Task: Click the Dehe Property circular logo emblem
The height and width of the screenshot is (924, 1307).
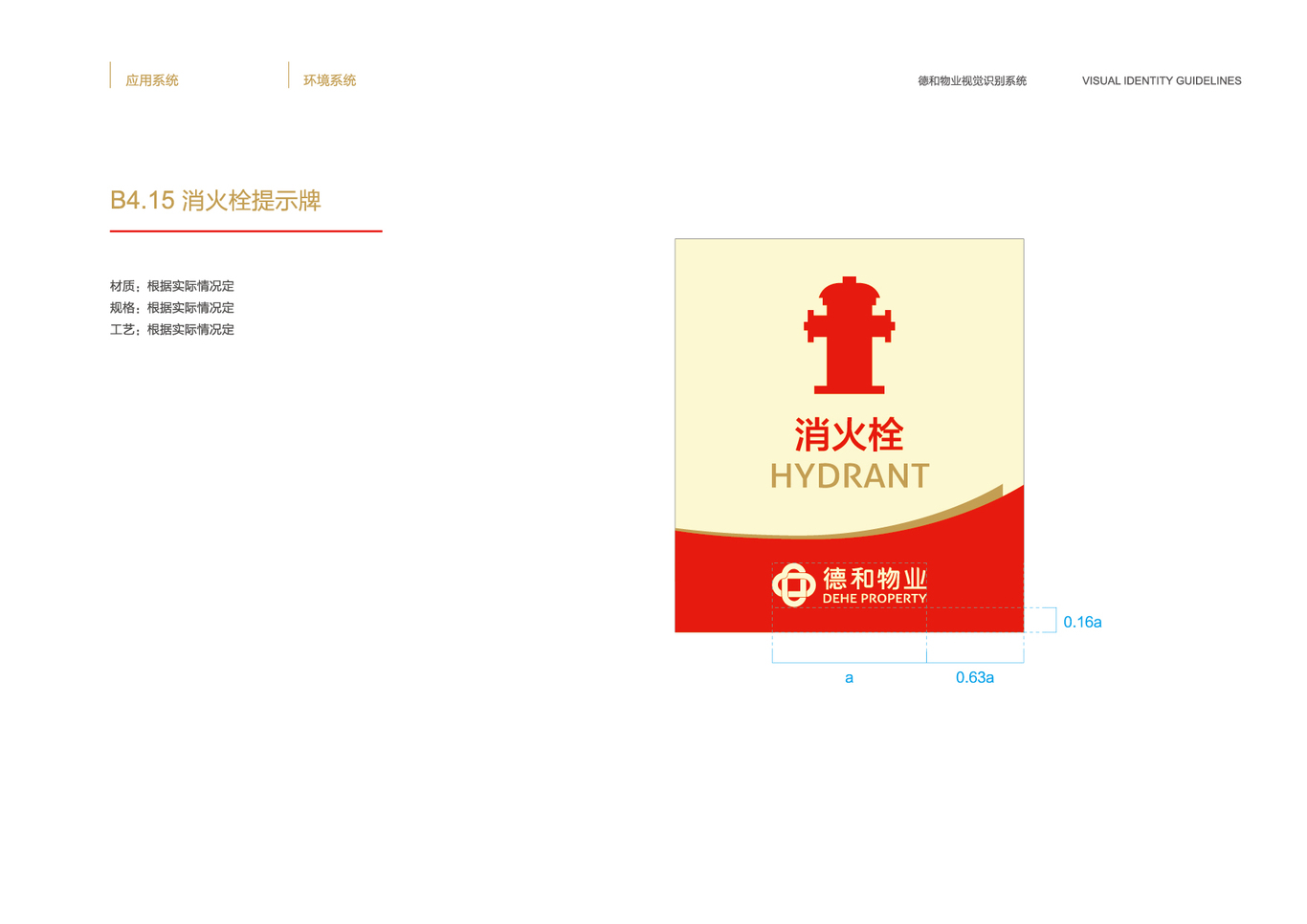Action: pyautogui.click(x=794, y=584)
